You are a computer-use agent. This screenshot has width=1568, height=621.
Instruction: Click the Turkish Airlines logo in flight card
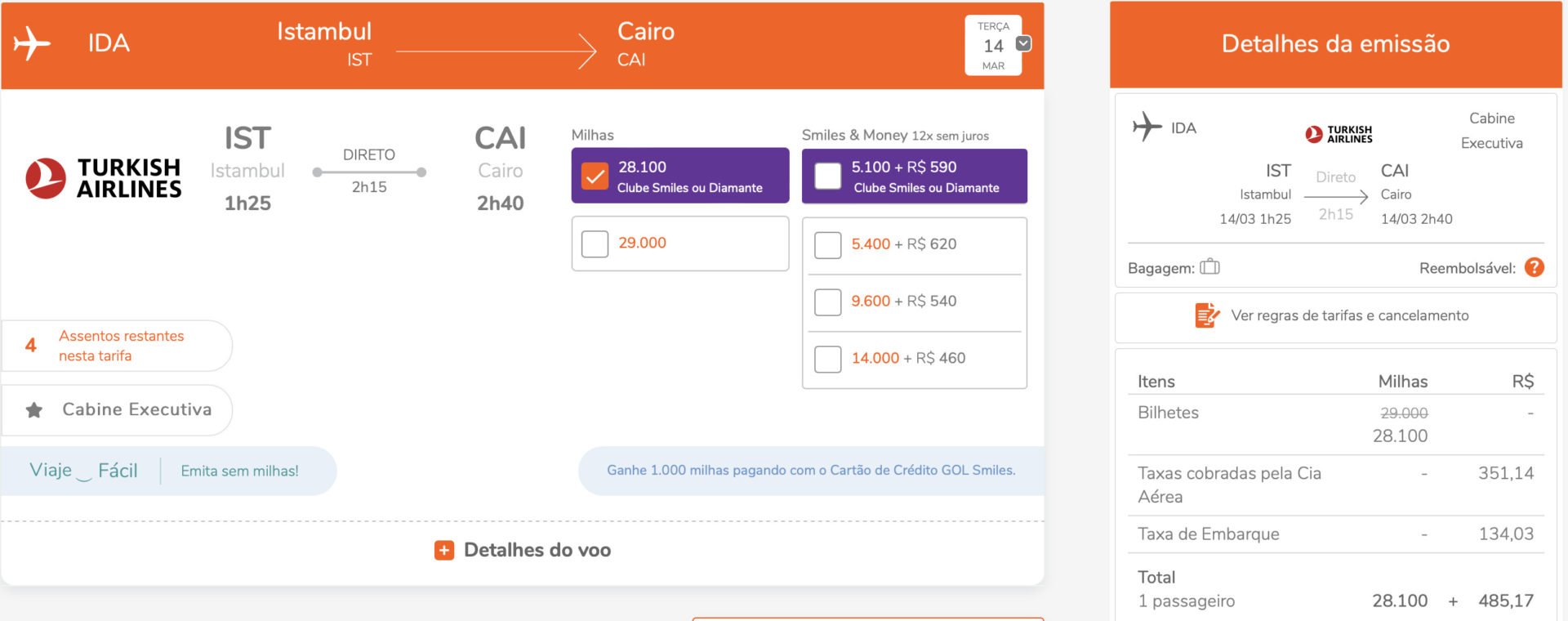[104, 178]
